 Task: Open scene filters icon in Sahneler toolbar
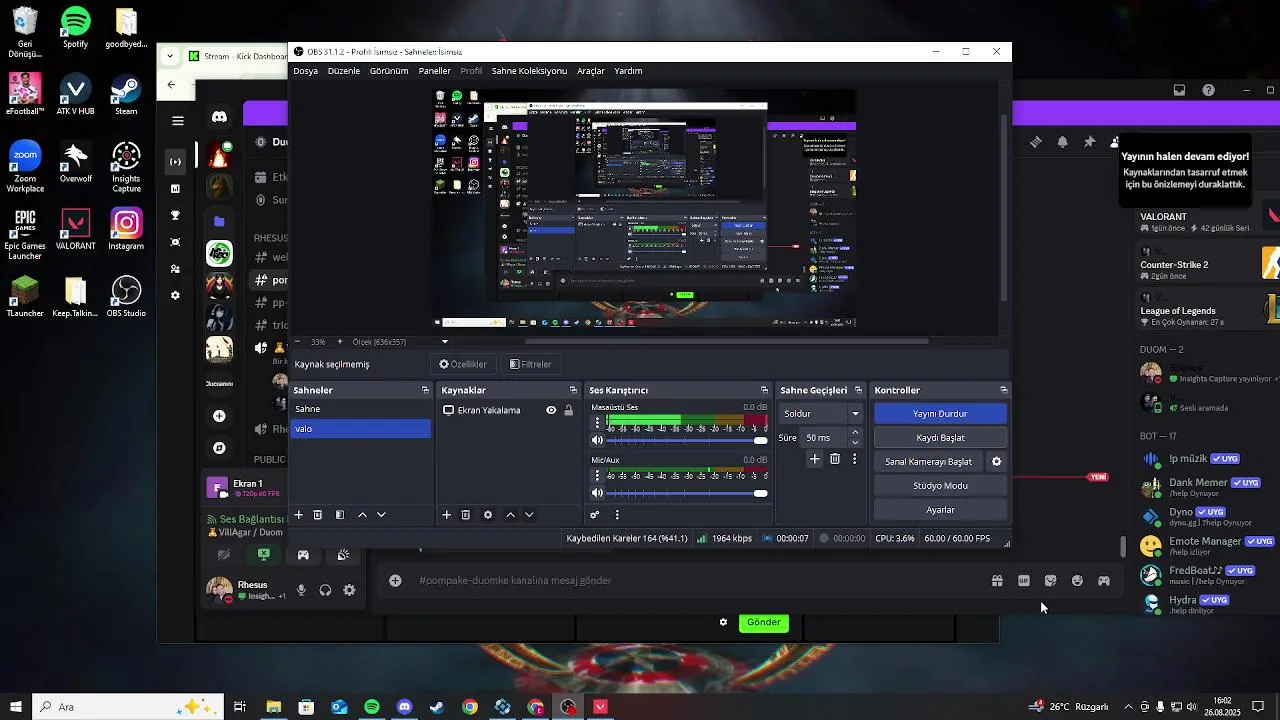[340, 515]
